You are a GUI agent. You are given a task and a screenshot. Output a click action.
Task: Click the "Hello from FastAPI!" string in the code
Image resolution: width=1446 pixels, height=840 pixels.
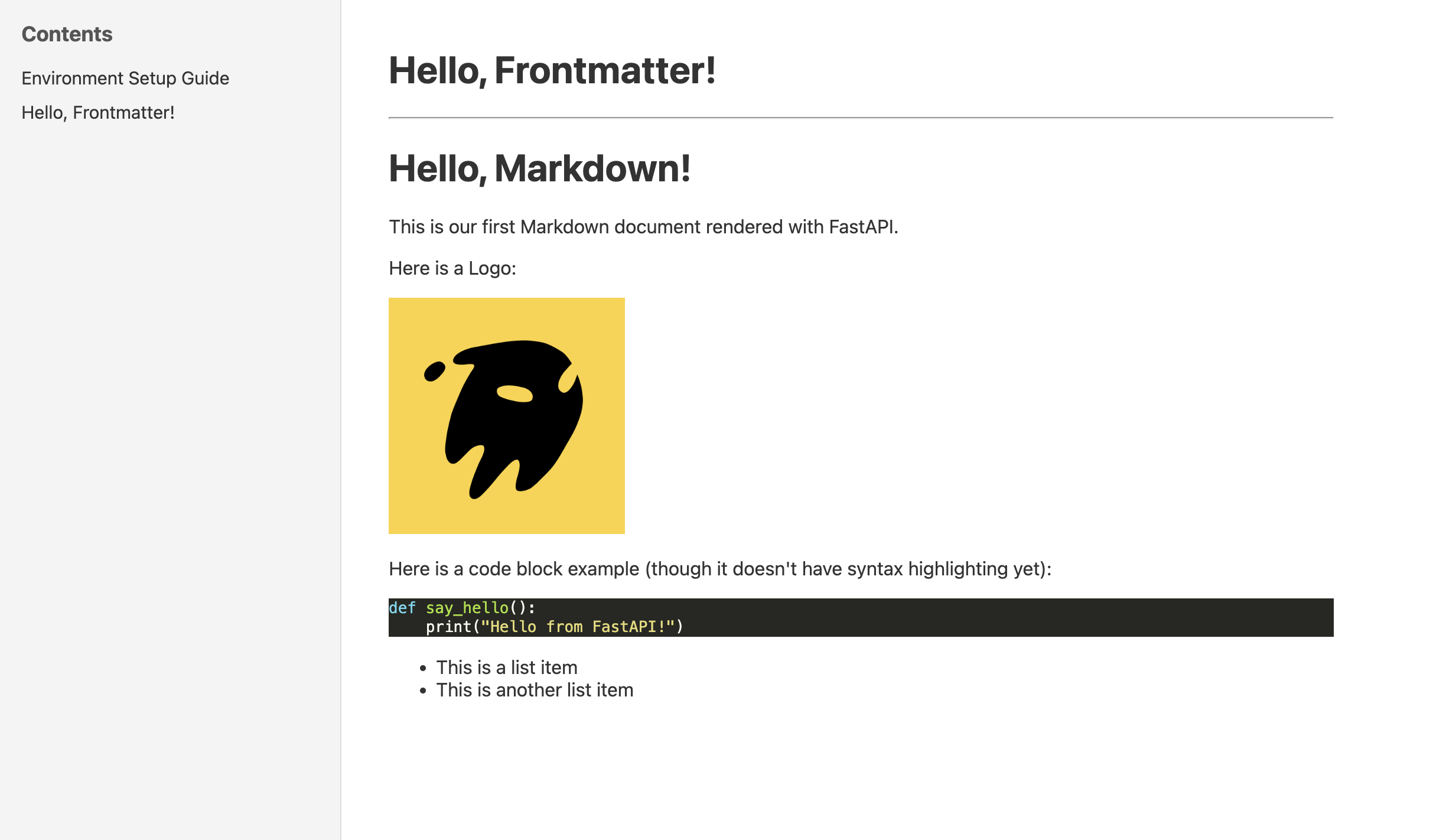[x=578, y=627]
